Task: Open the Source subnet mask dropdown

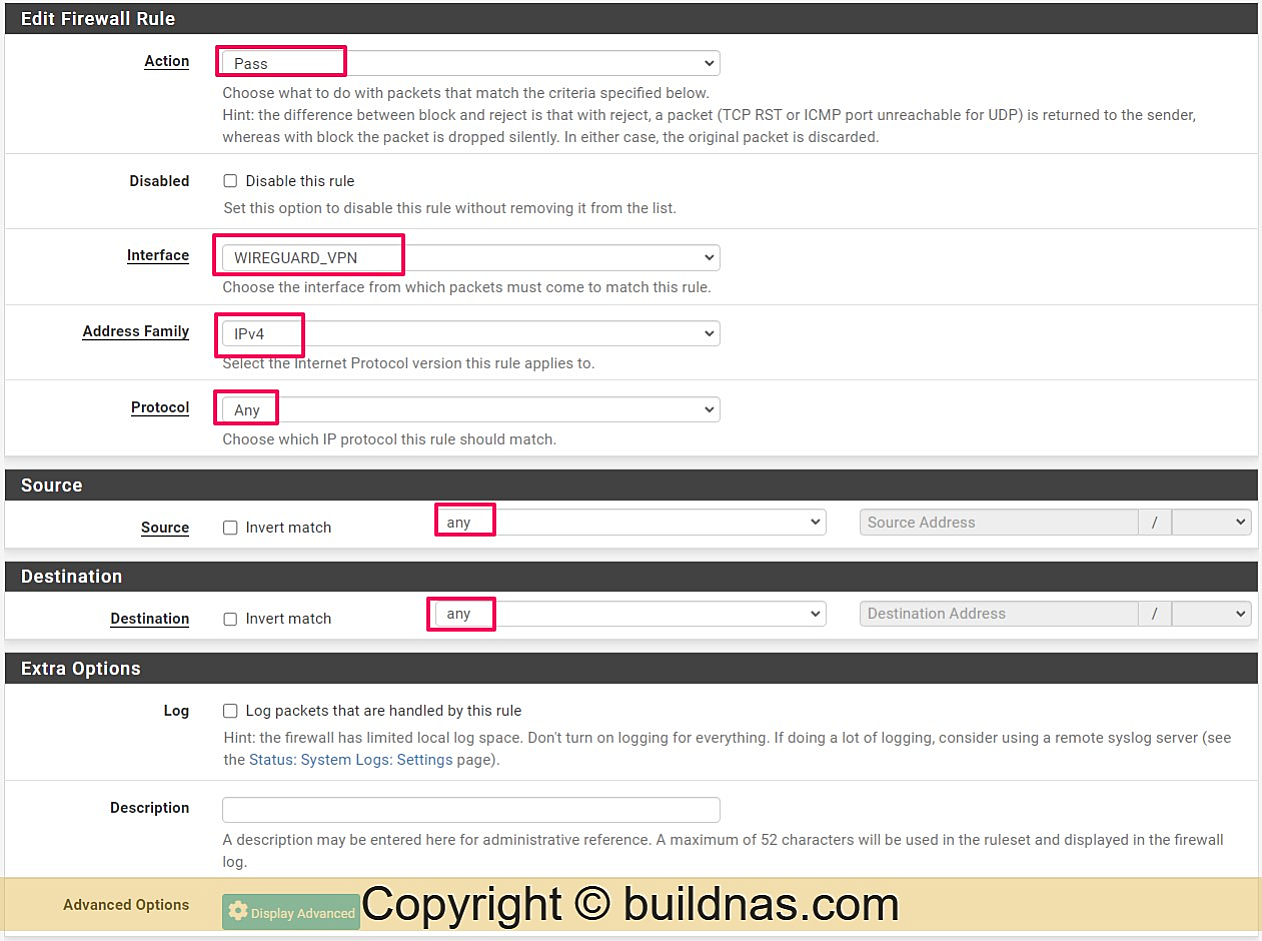Action: [1211, 522]
